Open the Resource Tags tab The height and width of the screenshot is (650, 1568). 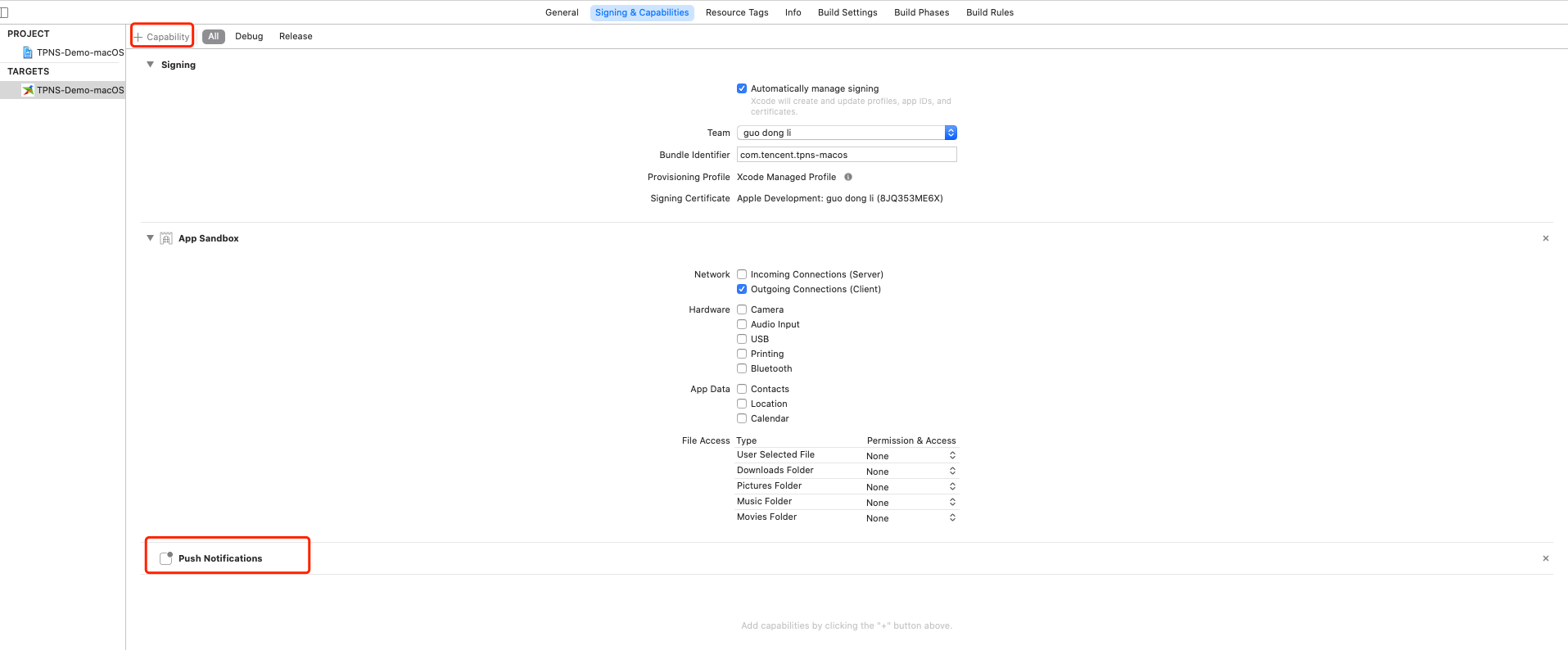pyautogui.click(x=737, y=12)
